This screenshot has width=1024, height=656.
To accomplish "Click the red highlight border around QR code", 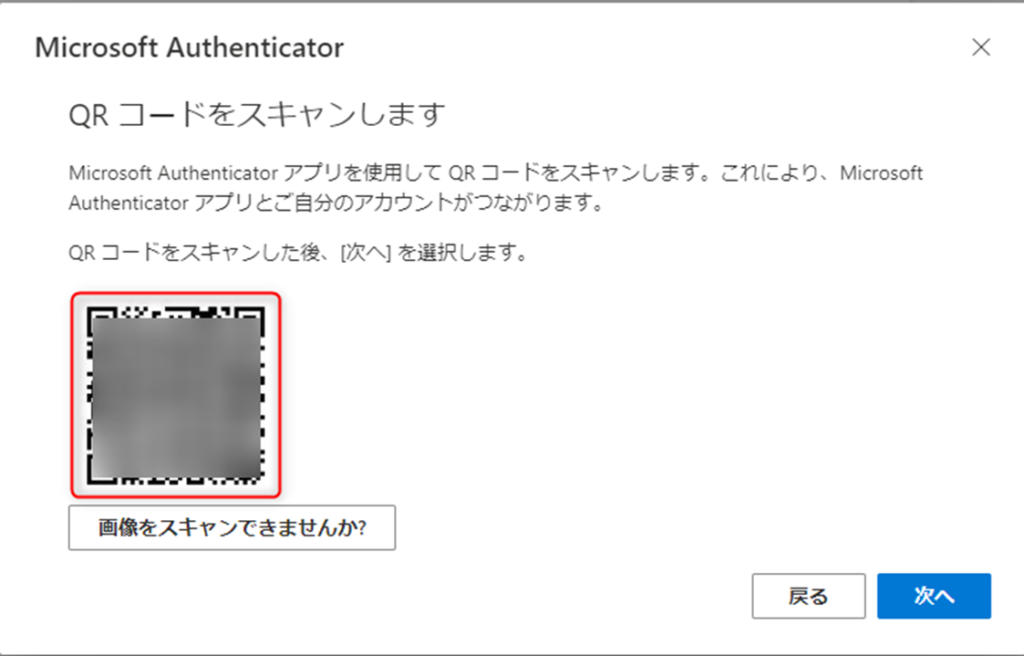I will pos(176,293).
